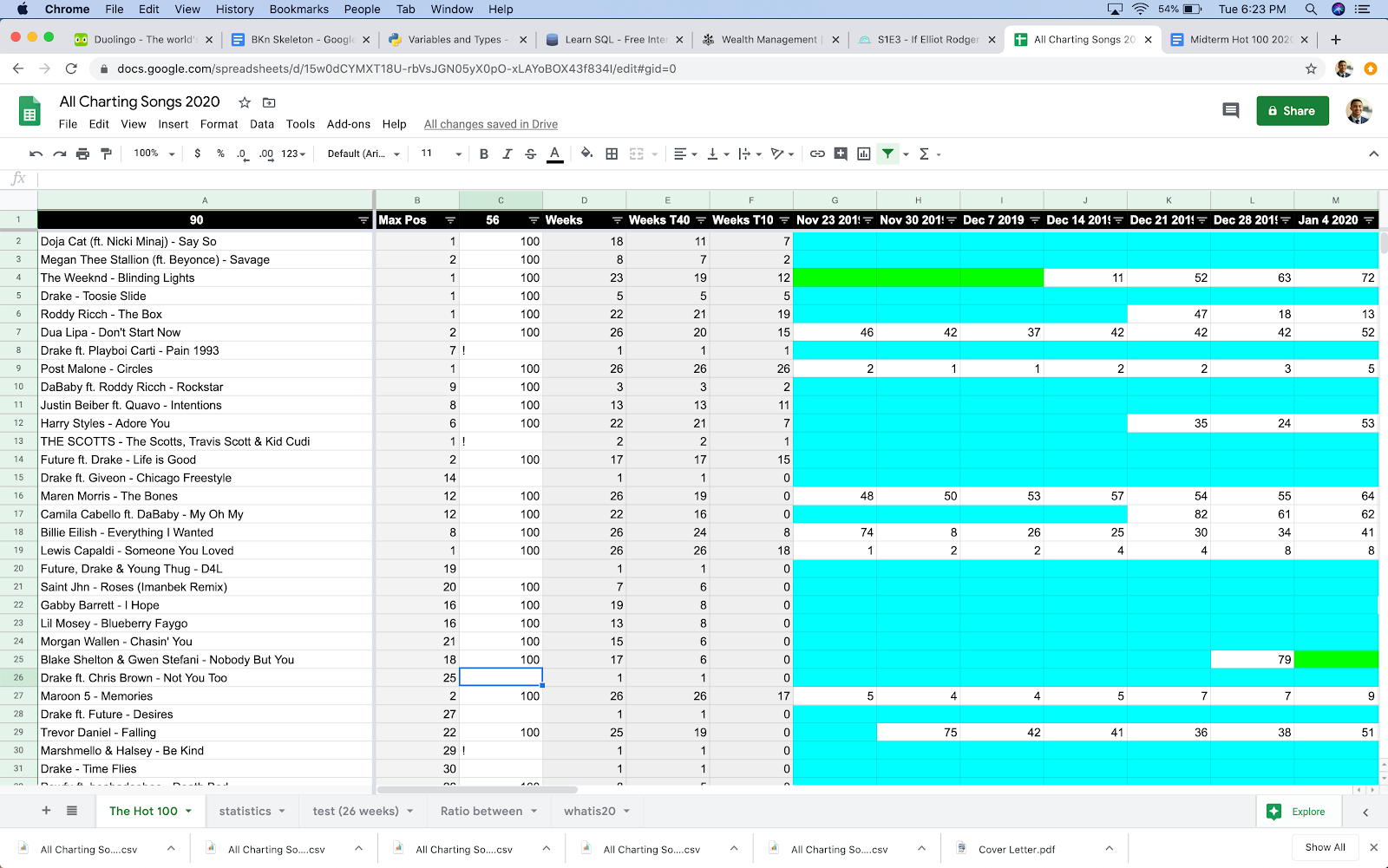Go back with Chrome's back arrow
The height and width of the screenshot is (868, 1388).
(x=18, y=69)
